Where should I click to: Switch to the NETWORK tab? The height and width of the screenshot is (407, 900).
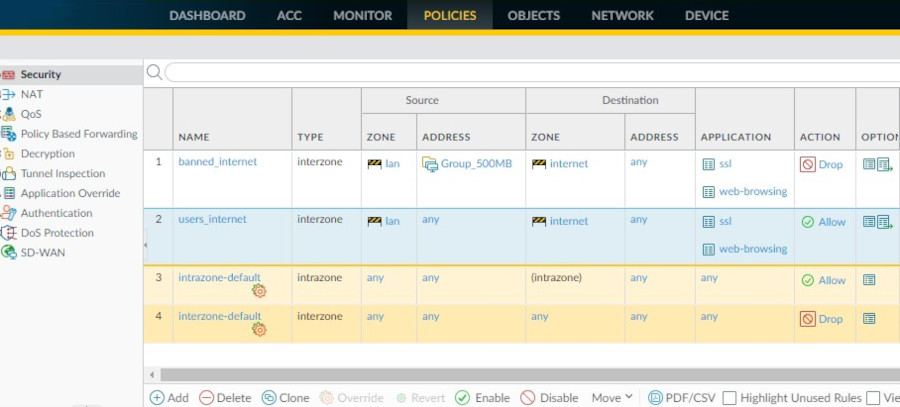[622, 15]
